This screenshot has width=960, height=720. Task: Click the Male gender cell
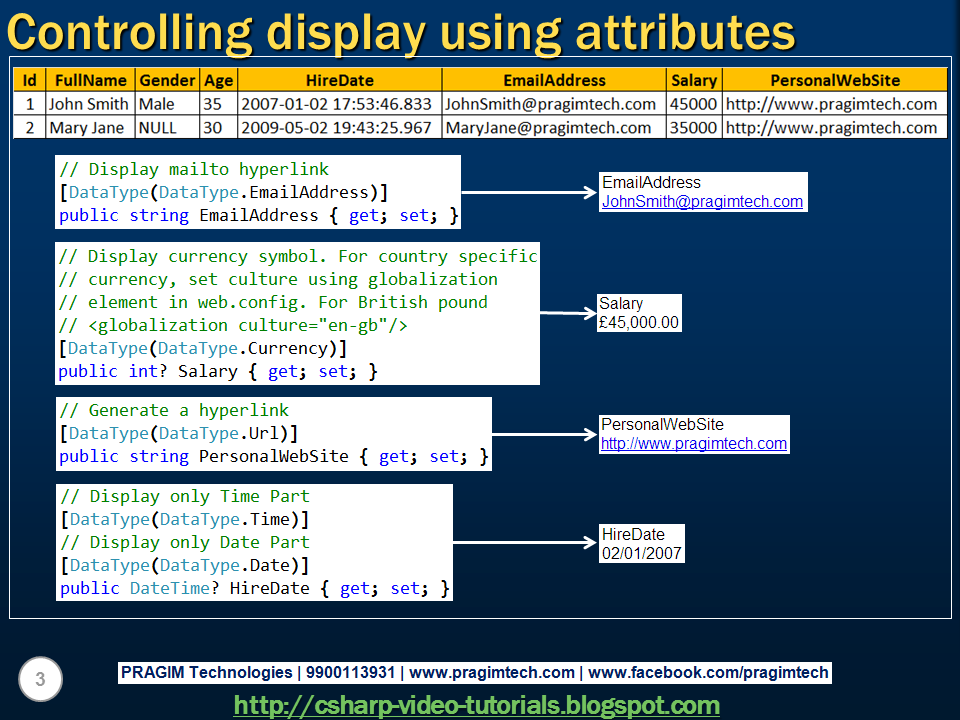(167, 104)
